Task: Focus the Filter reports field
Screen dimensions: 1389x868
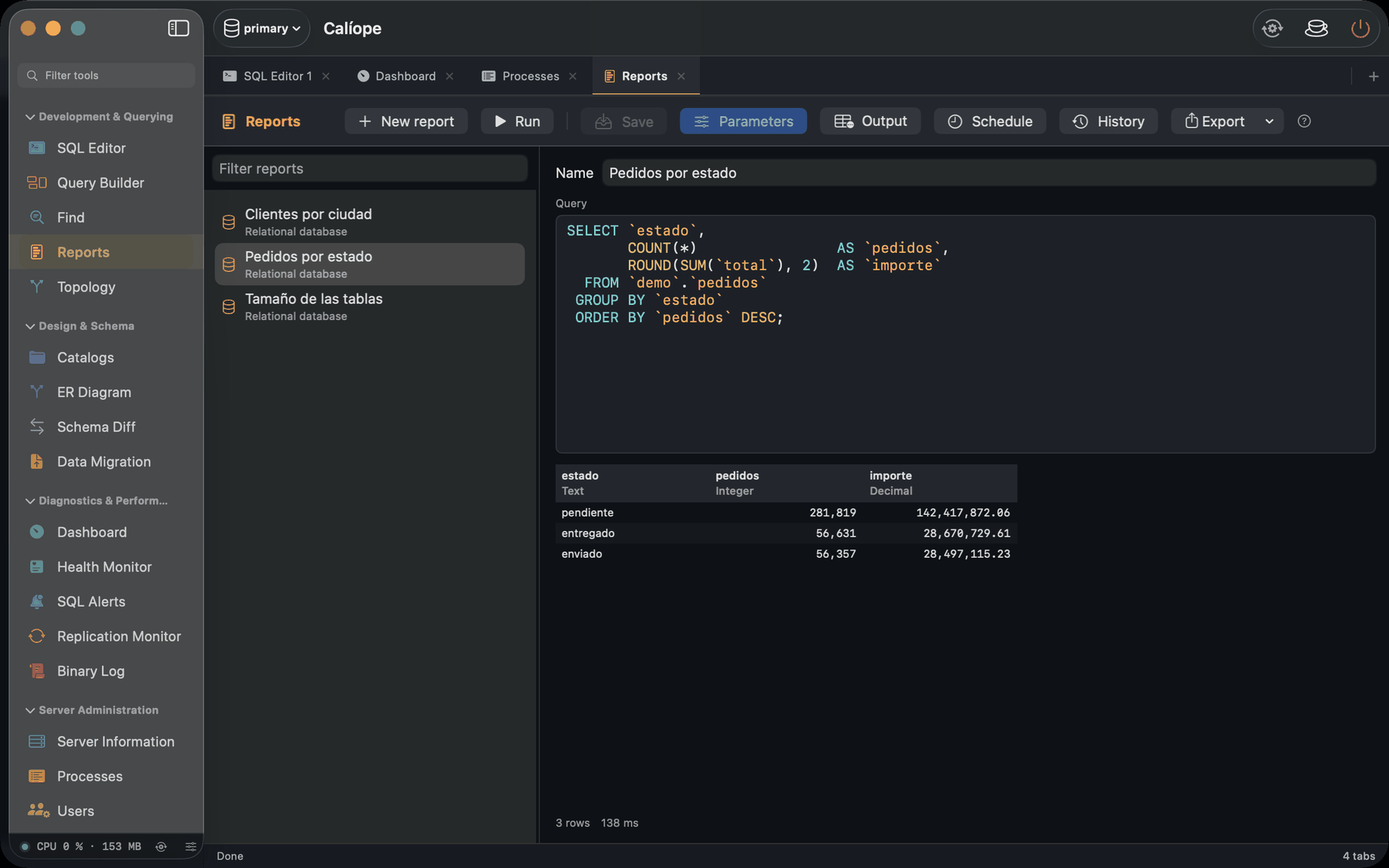Action: point(370,168)
